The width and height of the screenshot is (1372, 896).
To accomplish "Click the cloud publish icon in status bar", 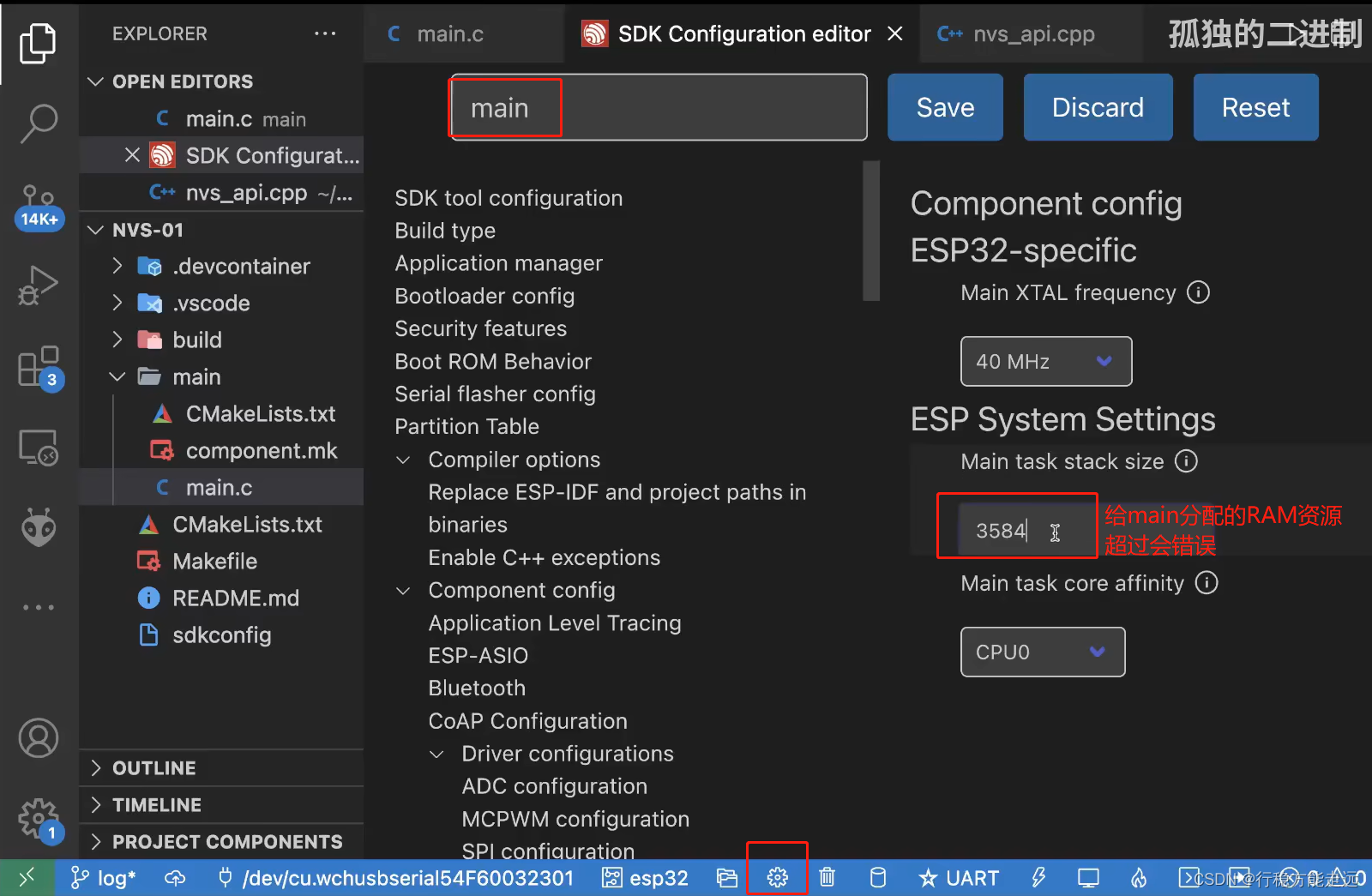I will point(175,878).
